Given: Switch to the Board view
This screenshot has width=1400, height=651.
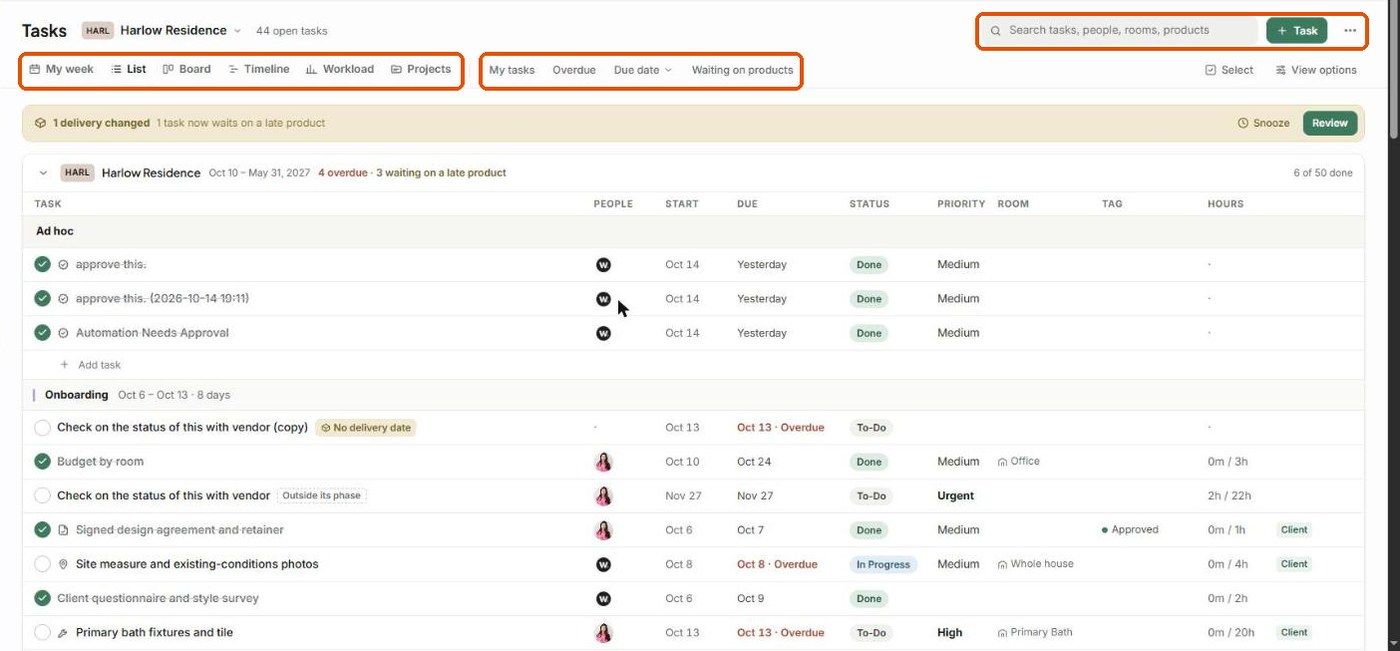Looking at the screenshot, I should (186, 69).
